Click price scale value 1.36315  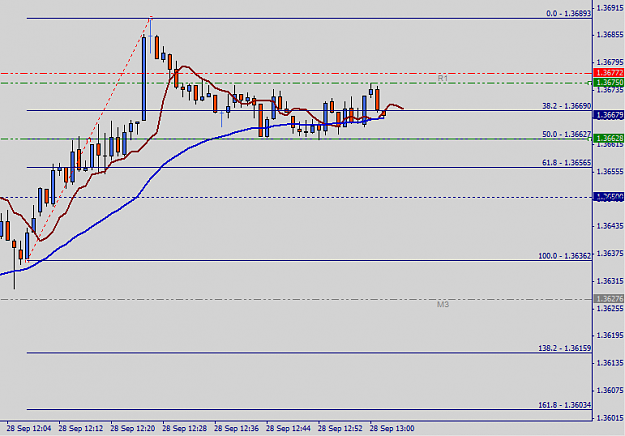pyautogui.click(x=610, y=281)
